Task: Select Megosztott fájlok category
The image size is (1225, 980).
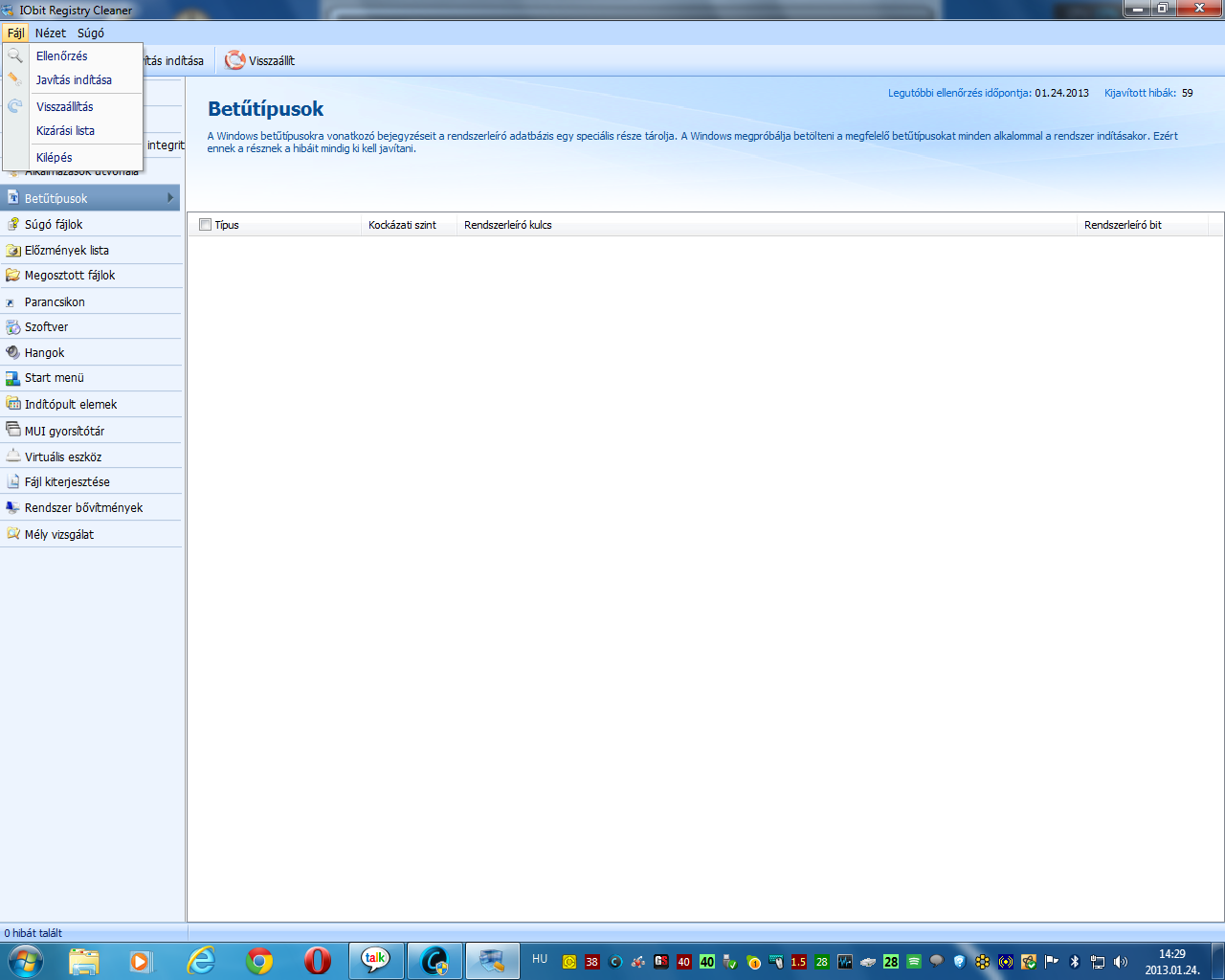Action: click(x=90, y=275)
